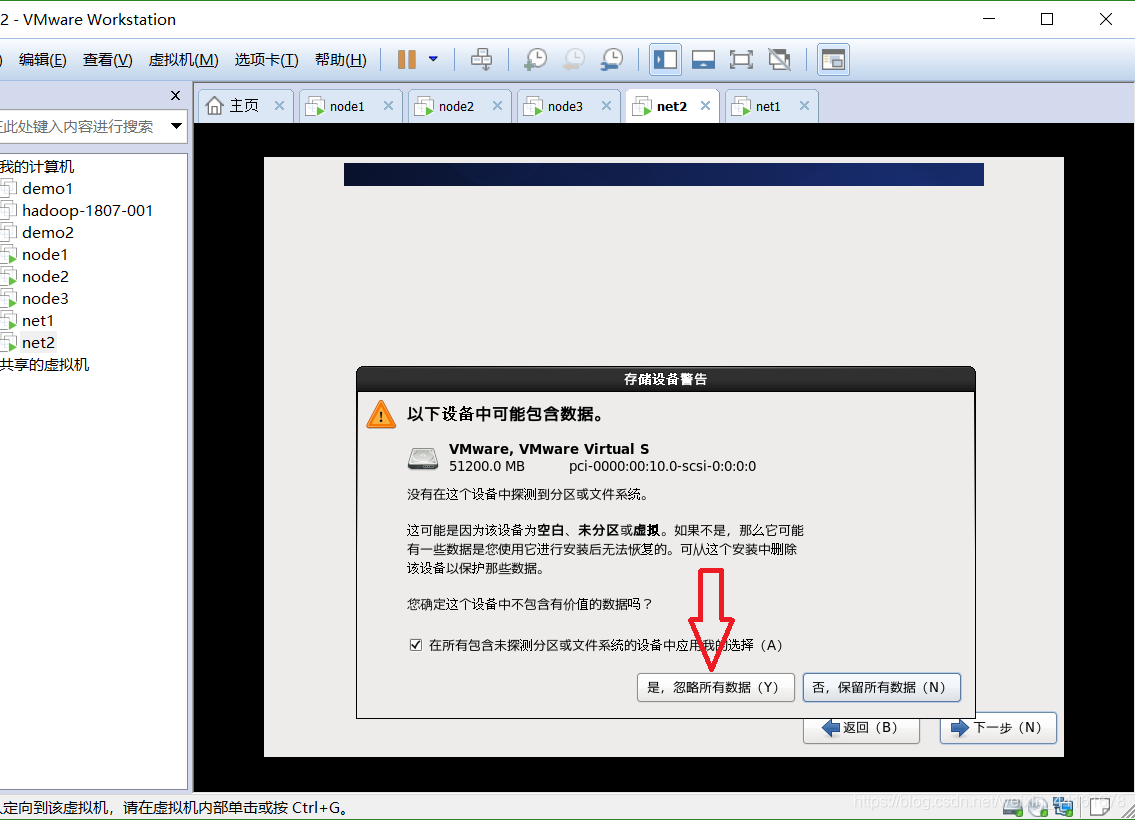Close the node2 tab

pyautogui.click(x=497, y=106)
